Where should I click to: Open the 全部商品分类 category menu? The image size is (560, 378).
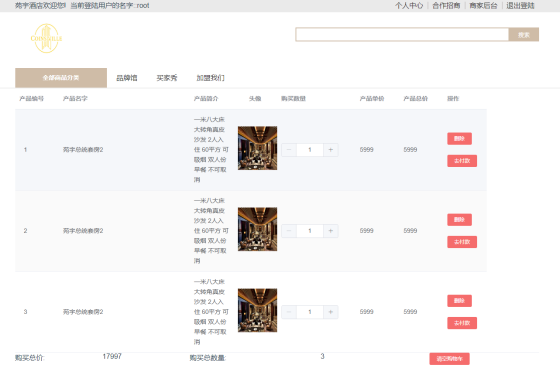point(61,78)
